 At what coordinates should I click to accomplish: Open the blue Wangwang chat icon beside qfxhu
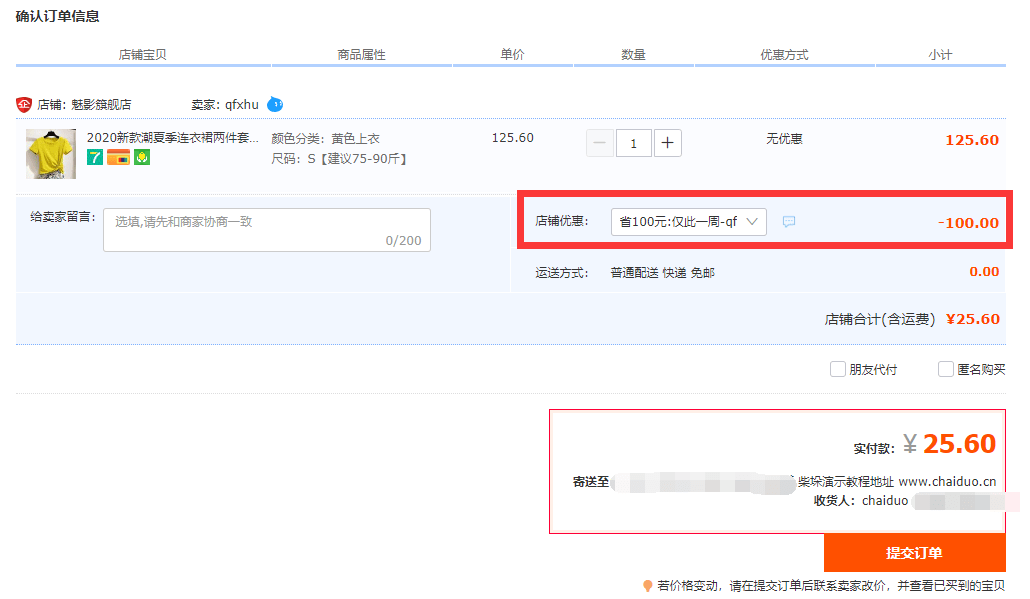(275, 104)
